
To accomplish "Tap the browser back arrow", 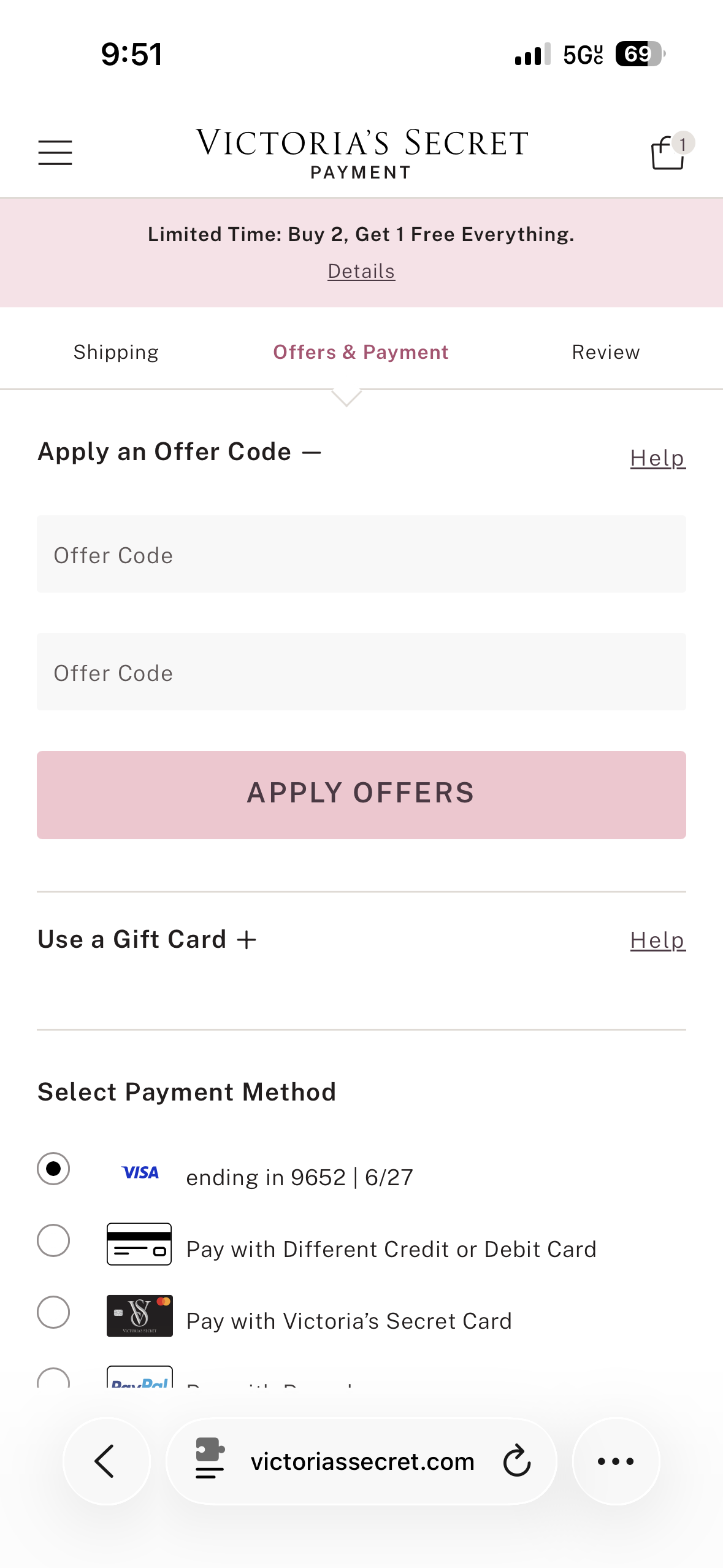I will (105, 1461).
